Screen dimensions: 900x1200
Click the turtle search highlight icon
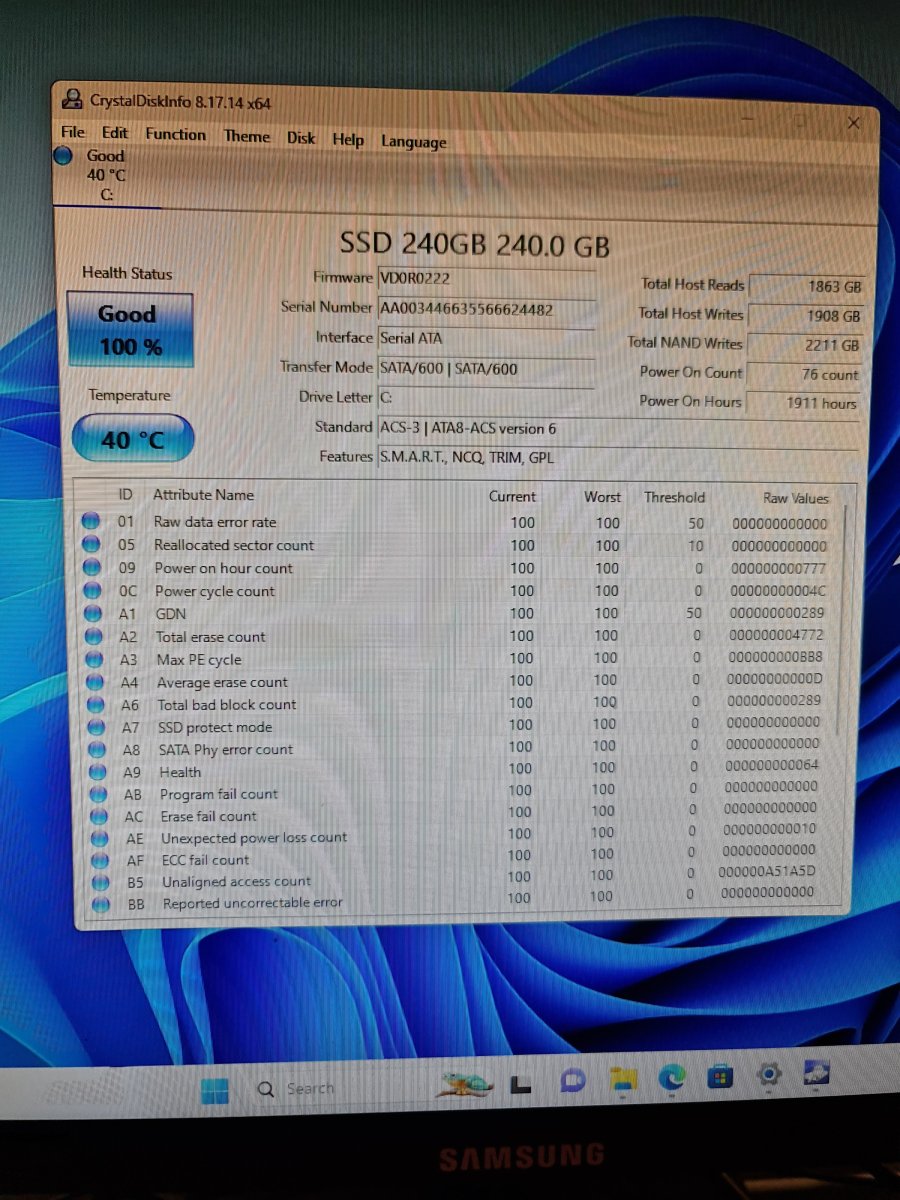pyautogui.click(x=463, y=1083)
